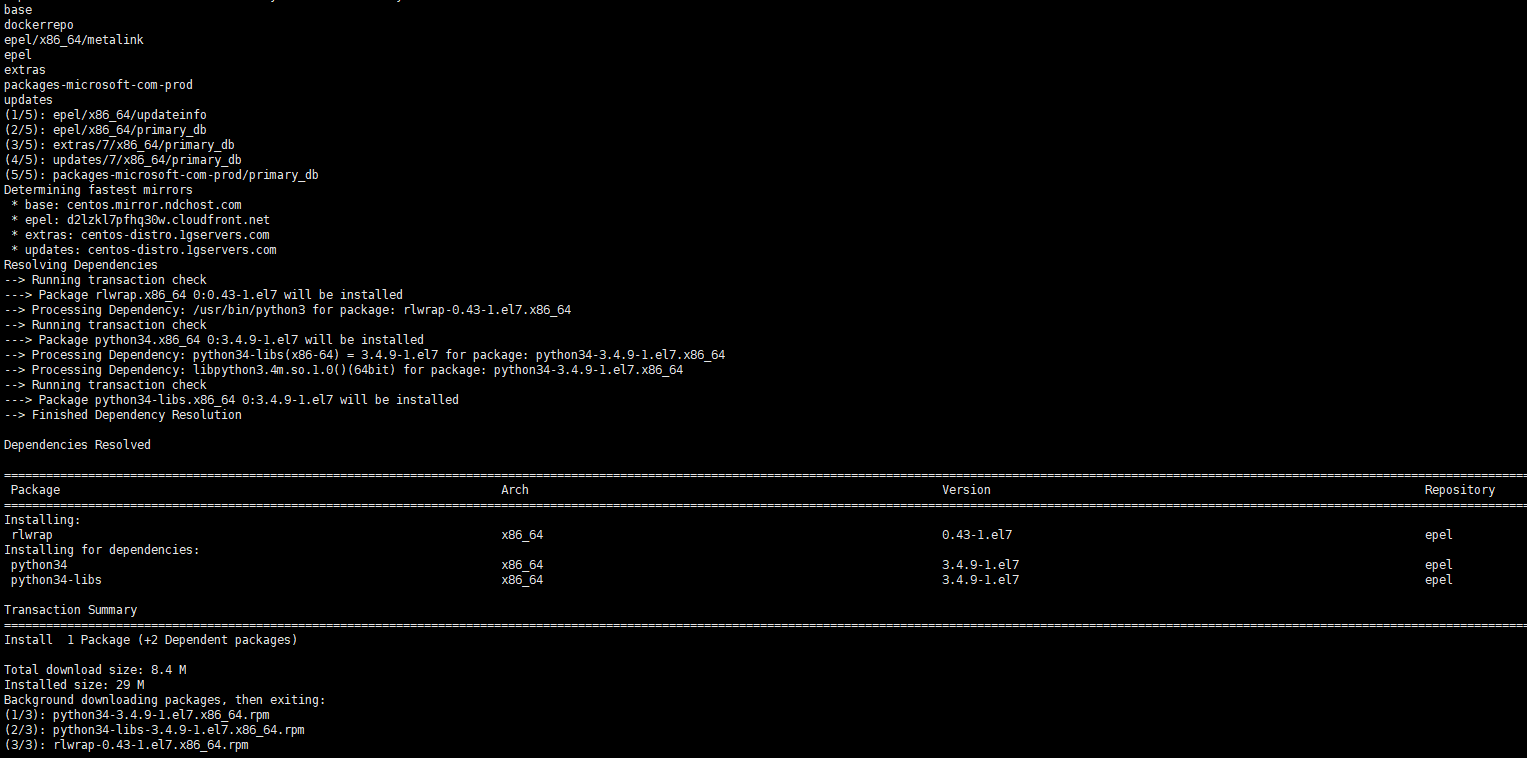Click the '(2/5): epel/x86_64/primary_db' line
This screenshot has width=1527, height=758.
105,130
